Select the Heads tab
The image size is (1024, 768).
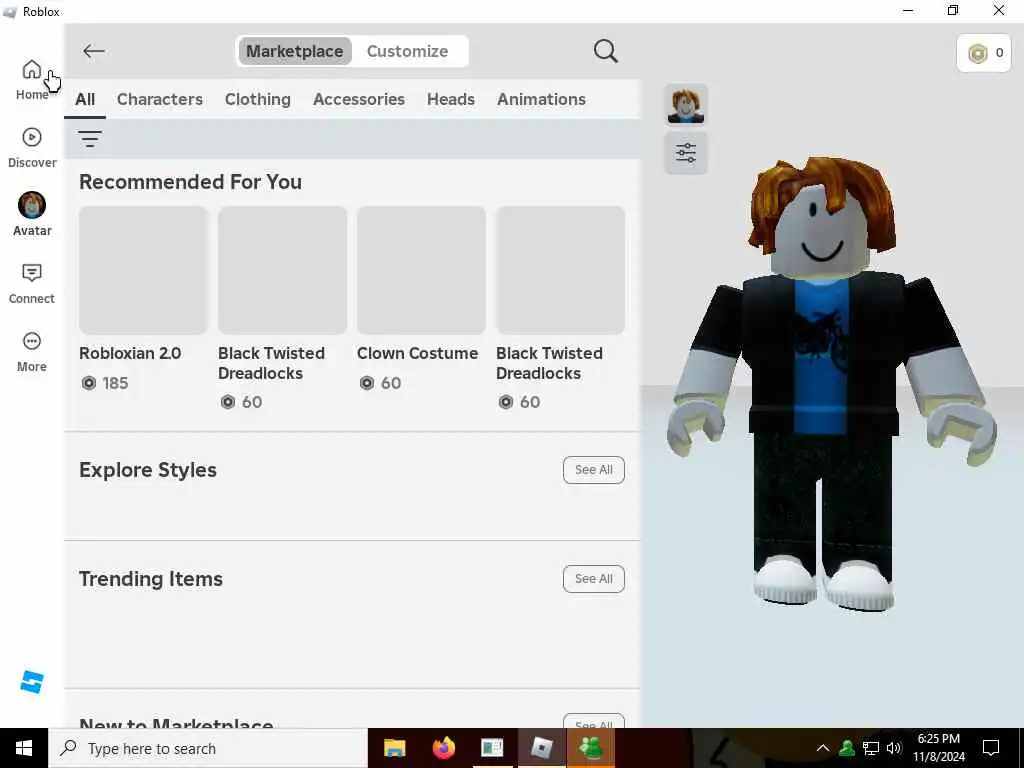(451, 99)
